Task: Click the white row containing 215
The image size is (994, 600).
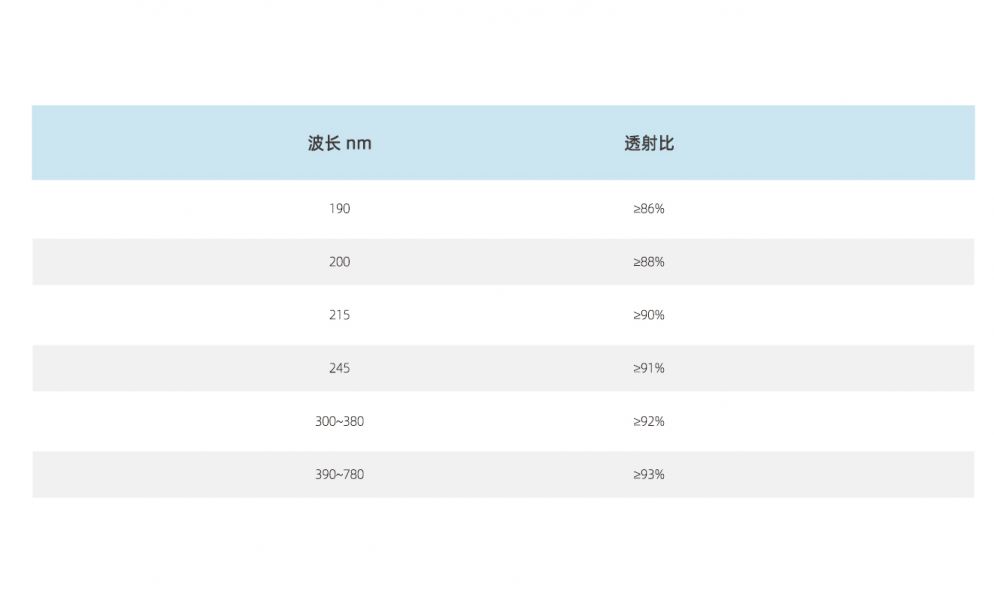Action: pos(503,315)
